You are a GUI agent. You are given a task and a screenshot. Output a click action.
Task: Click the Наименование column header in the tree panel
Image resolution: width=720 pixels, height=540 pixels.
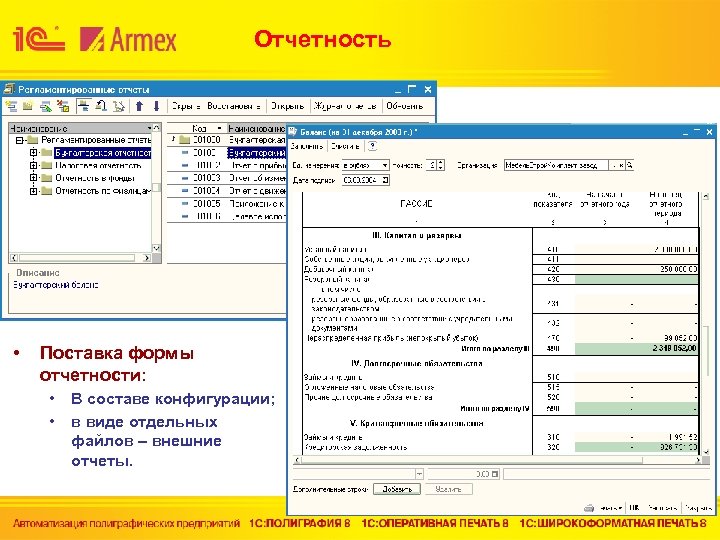click(x=81, y=128)
